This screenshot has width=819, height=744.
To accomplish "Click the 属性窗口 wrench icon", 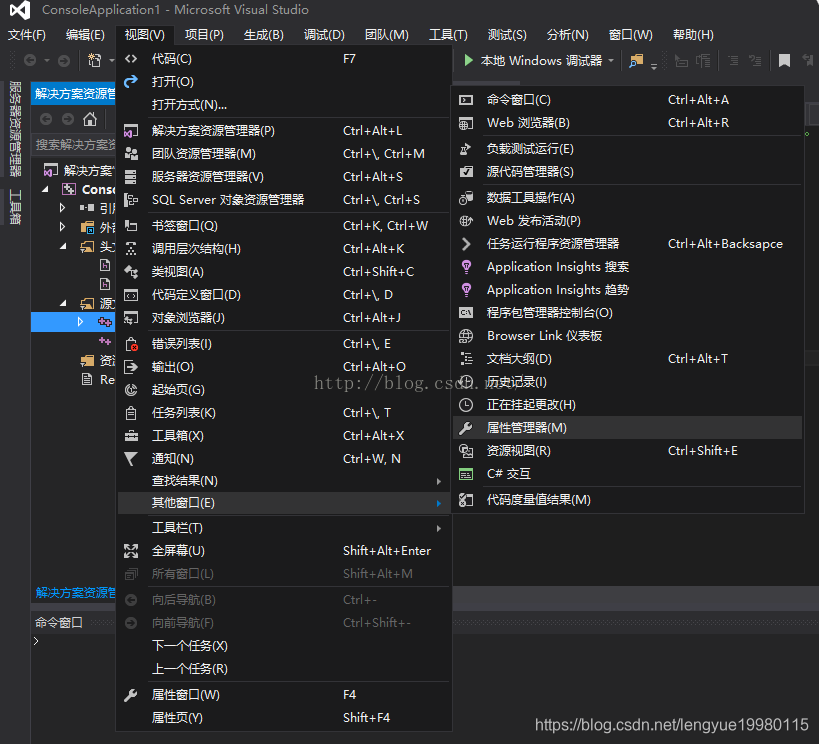I will coord(131,695).
